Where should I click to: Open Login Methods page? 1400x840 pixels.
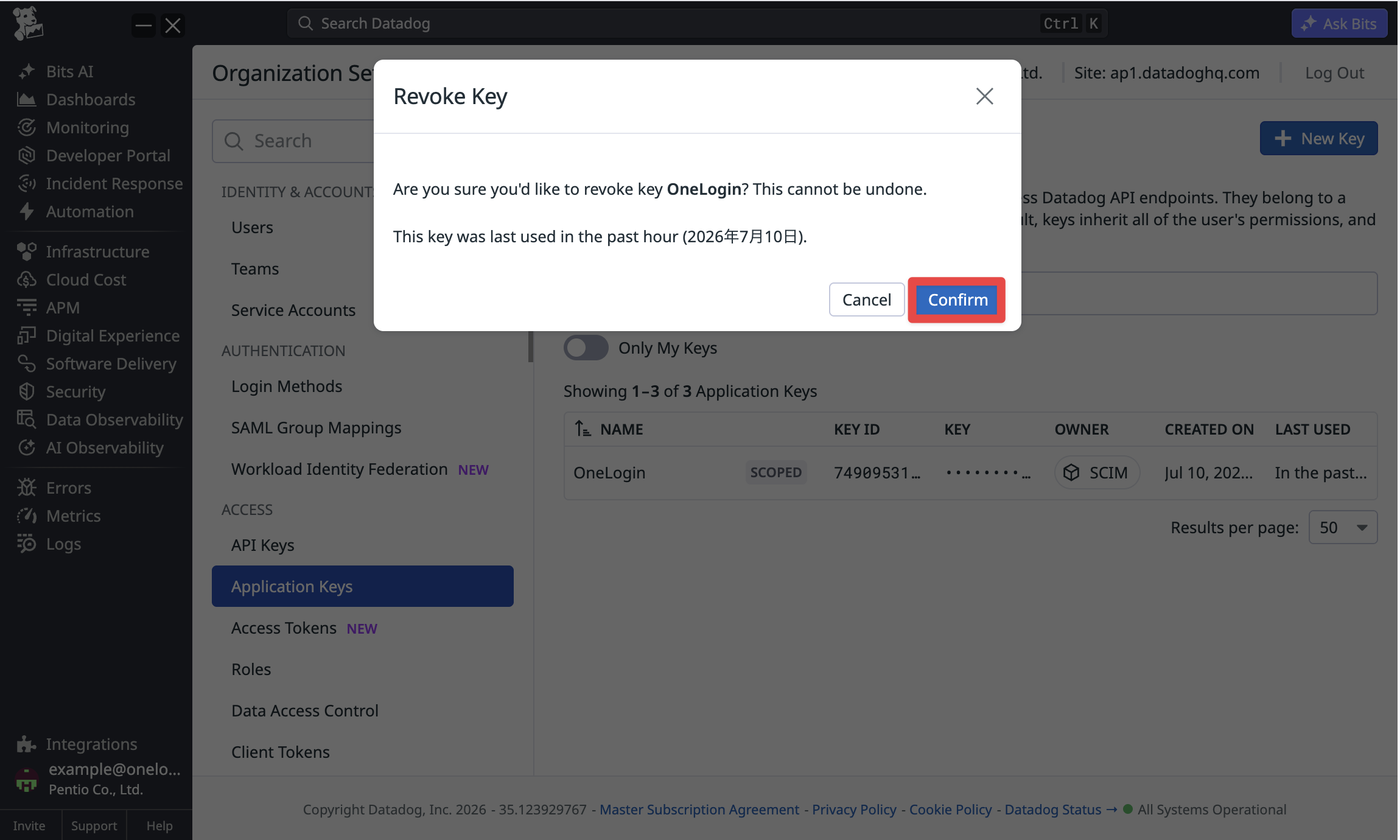287,386
